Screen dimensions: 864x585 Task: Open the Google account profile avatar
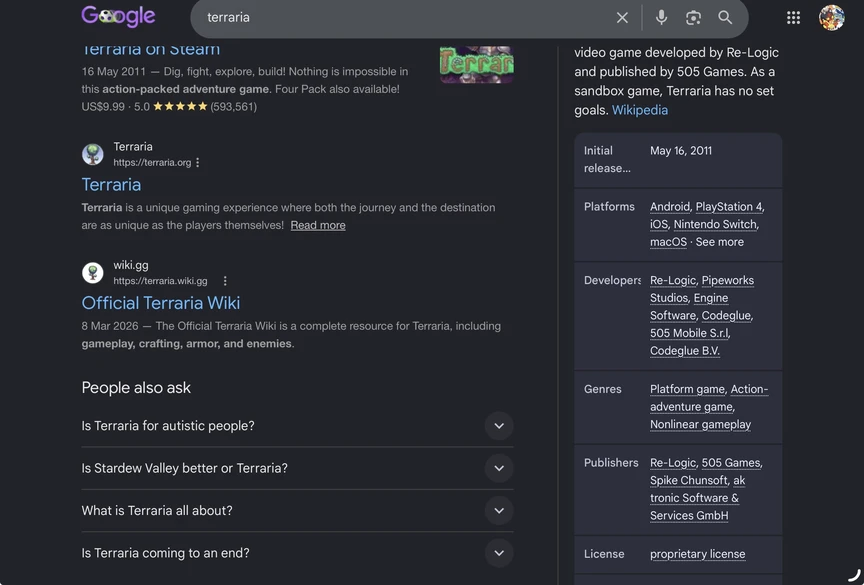coord(831,18)
